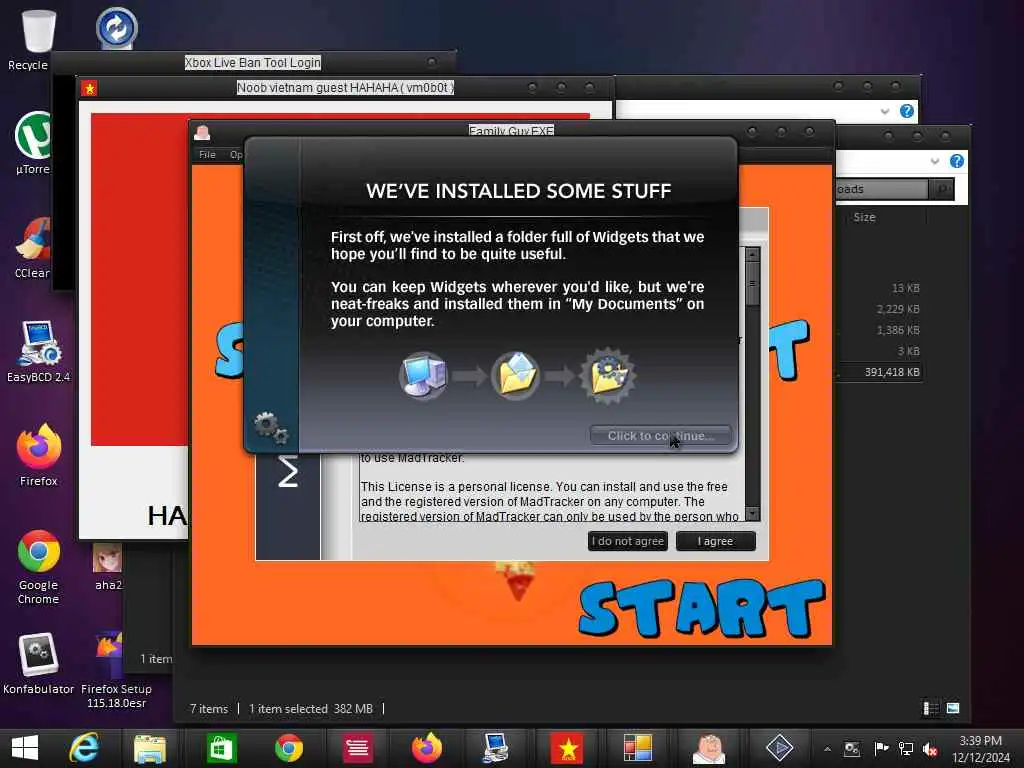Launch Internet Explorer from the taskbar
The image size is (1024, 768).
click(84, 748)
